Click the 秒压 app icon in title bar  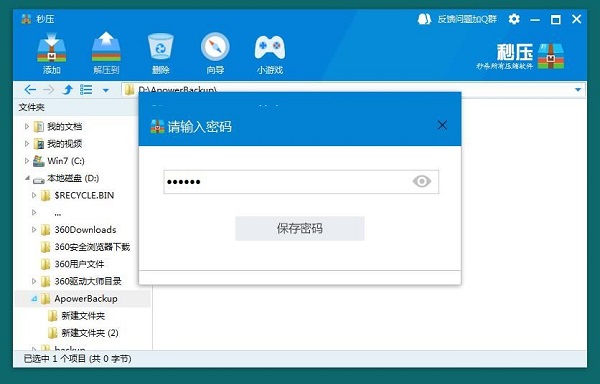[x=26, y=19]
